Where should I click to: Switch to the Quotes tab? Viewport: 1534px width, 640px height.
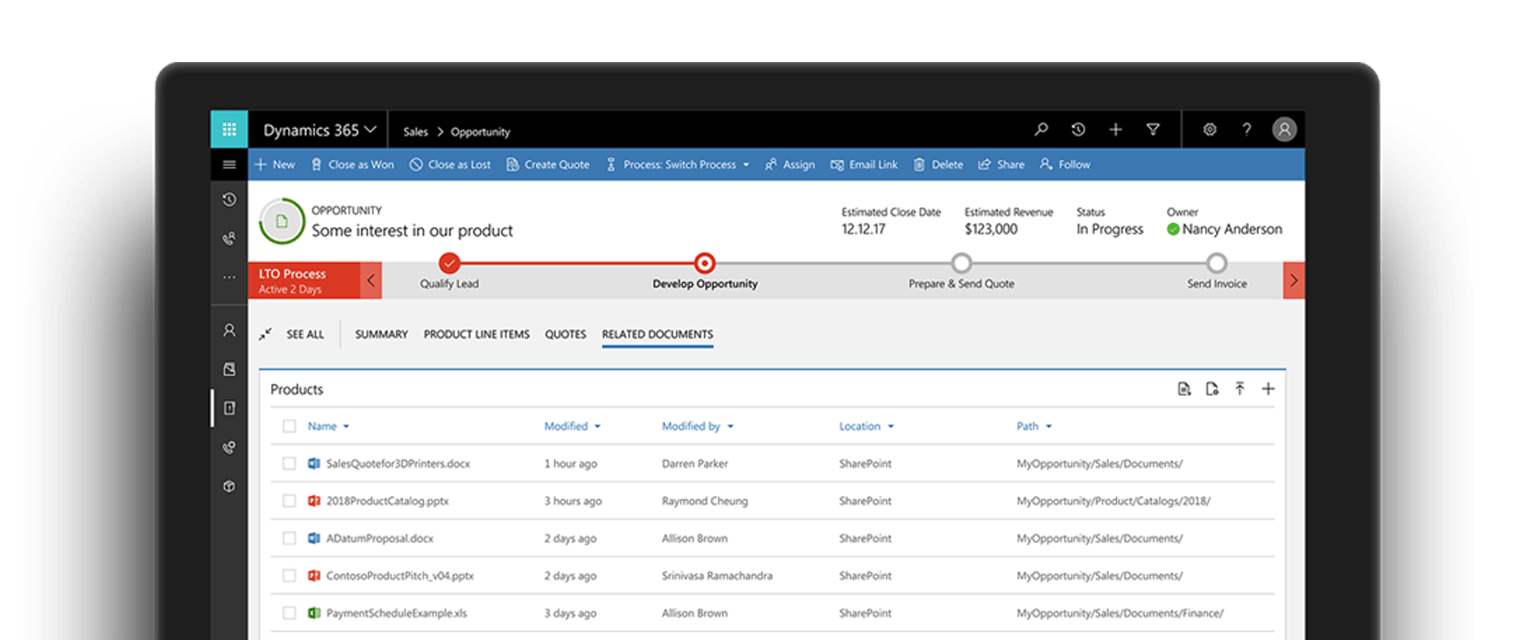coord(565,334)
